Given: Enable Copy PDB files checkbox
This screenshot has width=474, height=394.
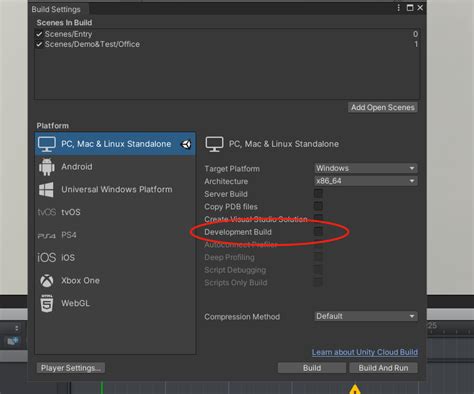Looking at the screenshot, I should click(318, 206).
